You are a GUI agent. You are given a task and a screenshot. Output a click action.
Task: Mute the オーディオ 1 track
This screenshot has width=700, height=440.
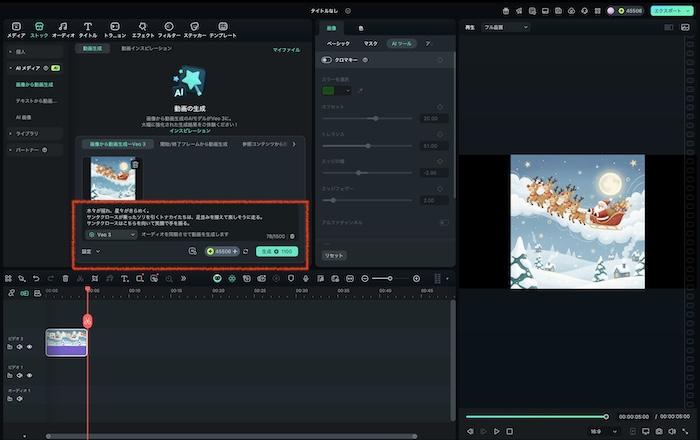(x=20, y=399)
